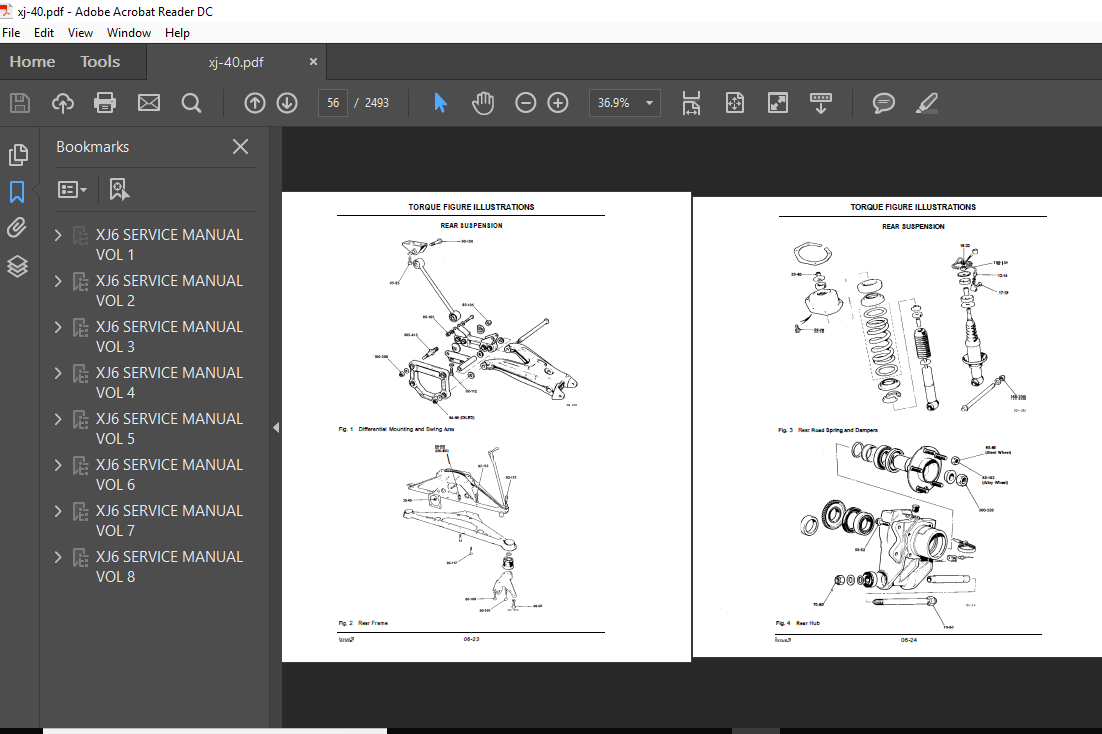Click the Zoom in plus icon
This screenshot has width=1102, height=734.
(x=558, y=103)
